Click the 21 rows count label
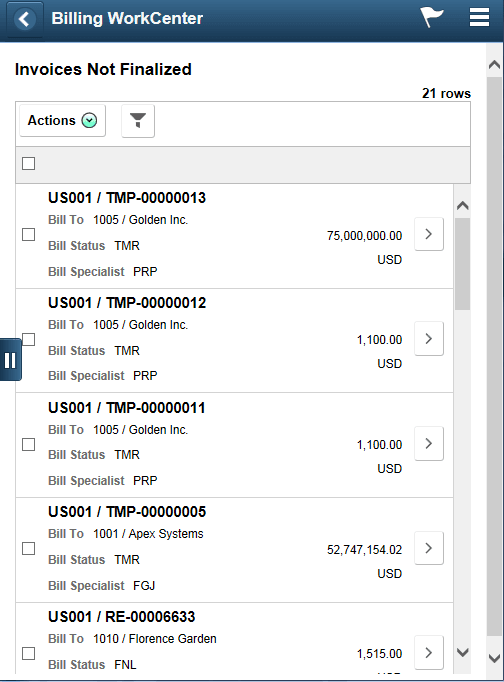504x682 pixels. click(446, 93)
